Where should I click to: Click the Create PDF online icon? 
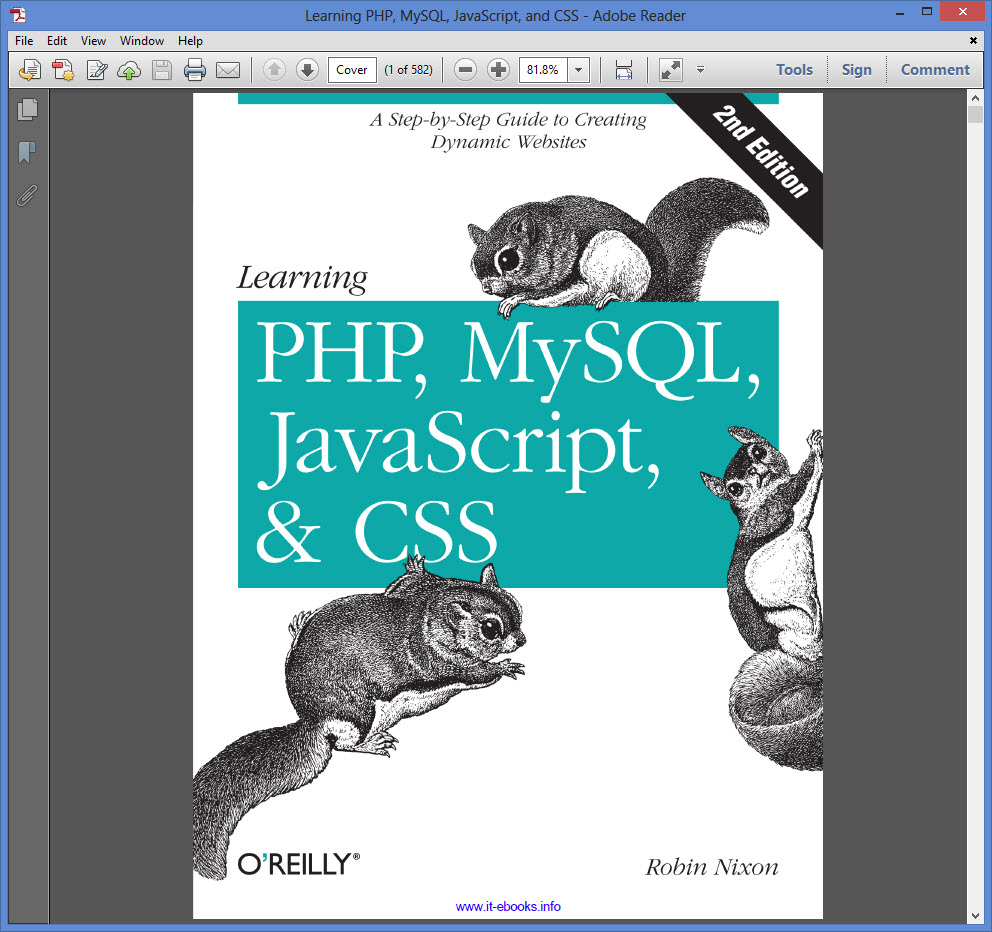click(x=63, y=70)
